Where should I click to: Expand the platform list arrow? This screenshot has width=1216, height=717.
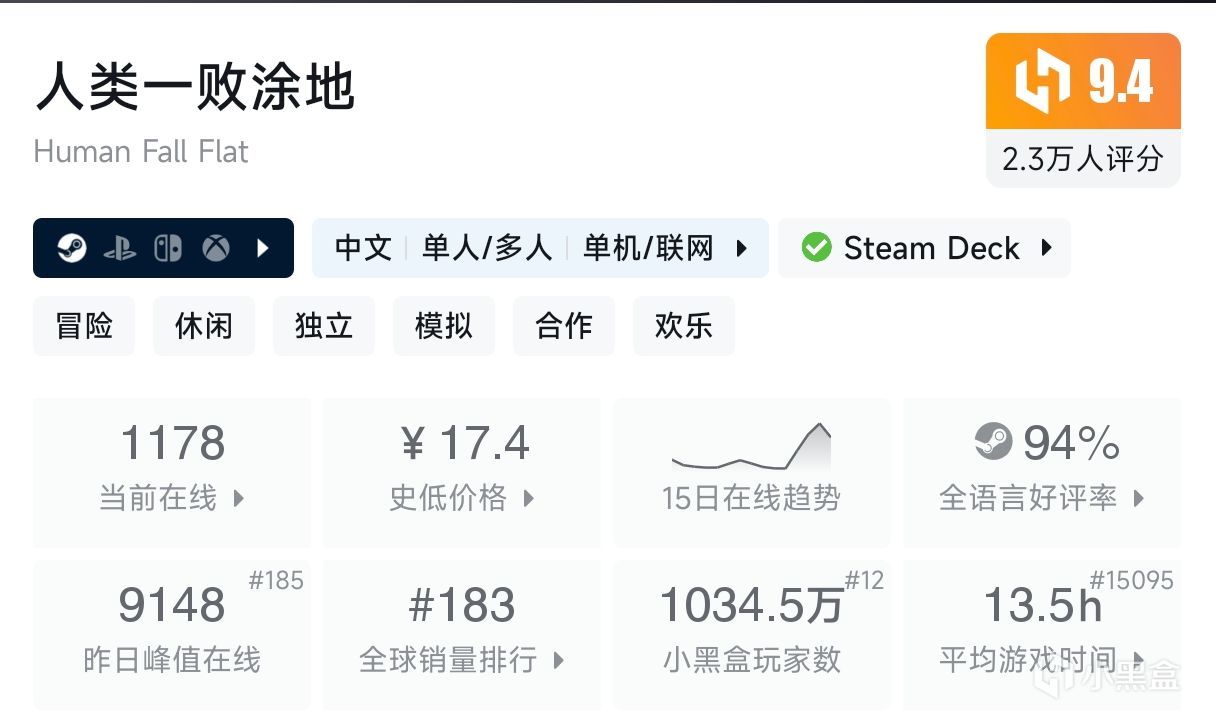pos(263,248)
